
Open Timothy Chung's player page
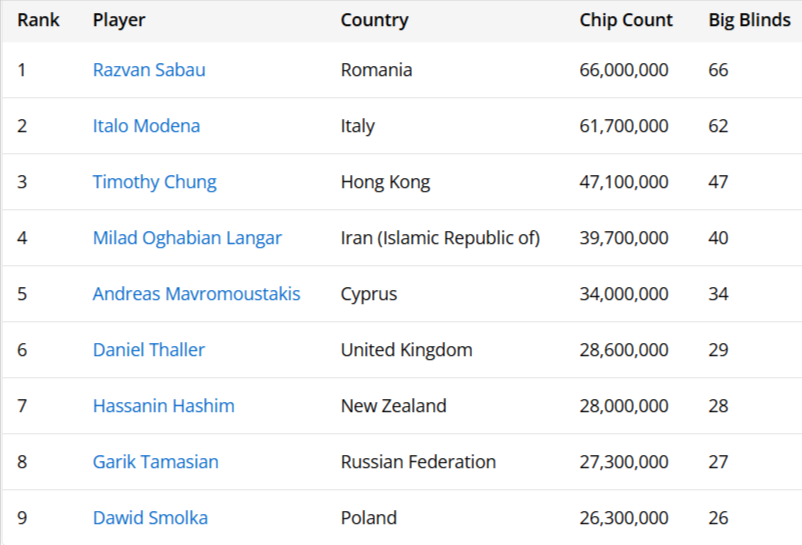(154, 182)
